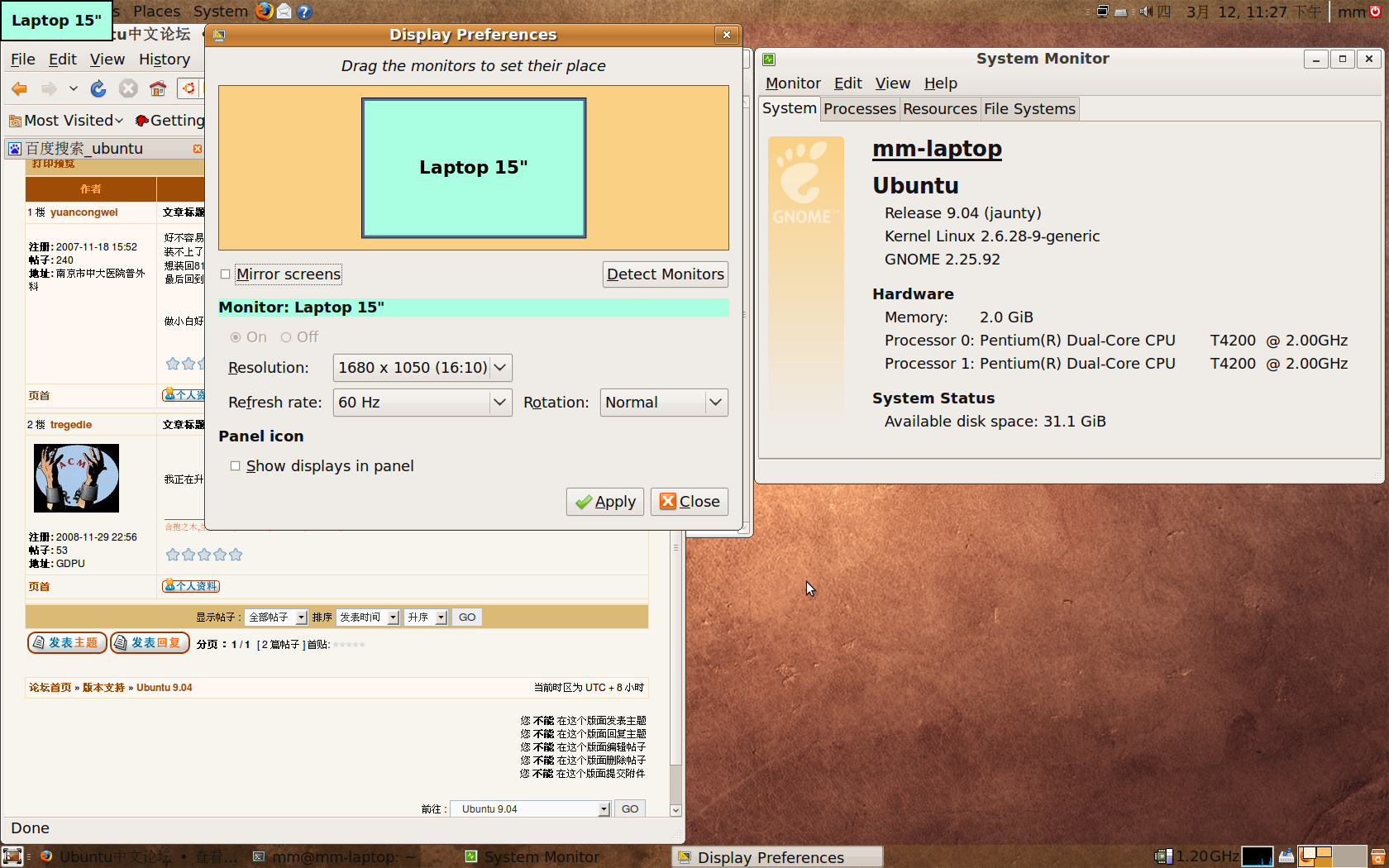Viewport: 1389px width, 868px height.
Task: Click the system load graph applet
Action: click(1258, 856)
